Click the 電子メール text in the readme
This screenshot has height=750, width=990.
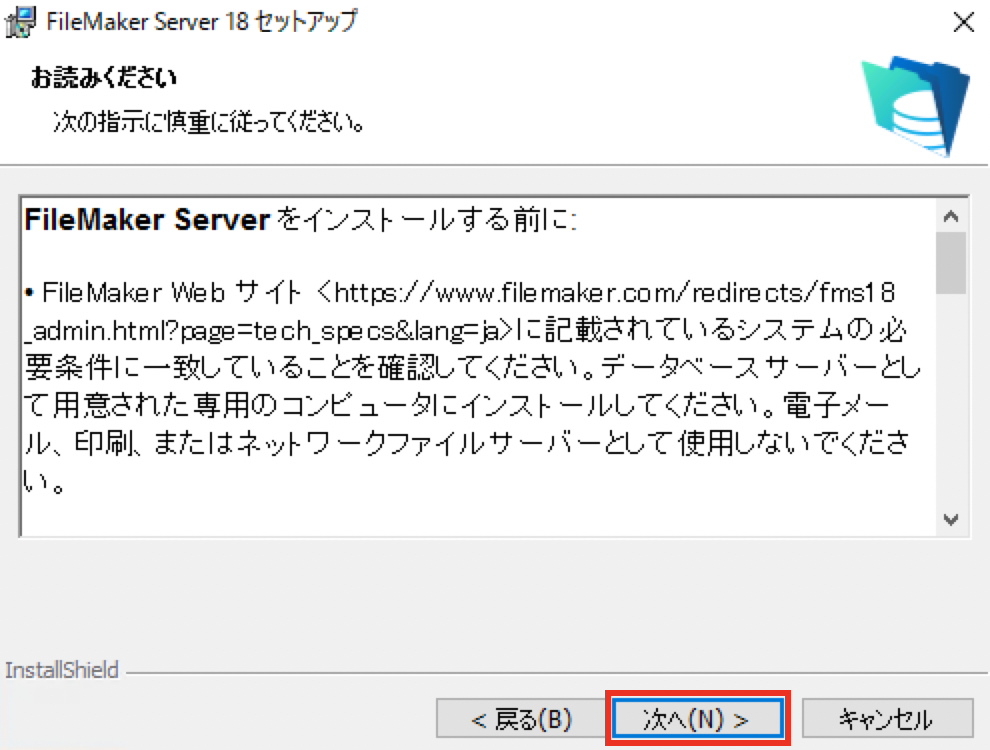[x=837, y=405]
